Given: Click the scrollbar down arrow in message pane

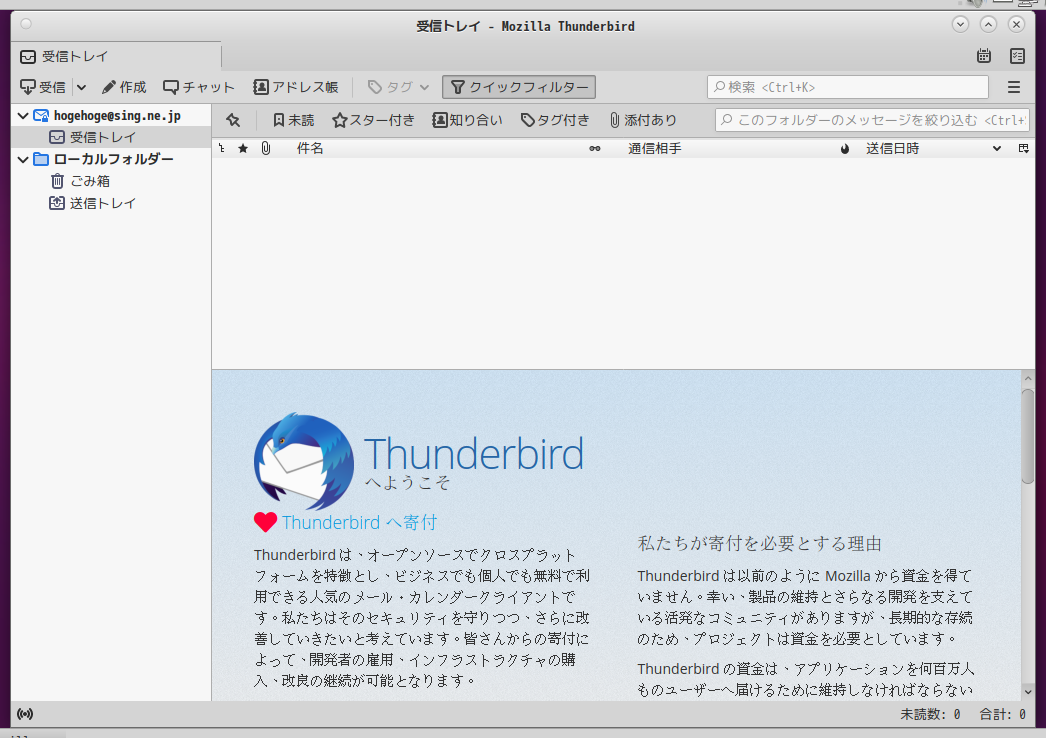Looking at the screenshot, I should (1028, 692).
